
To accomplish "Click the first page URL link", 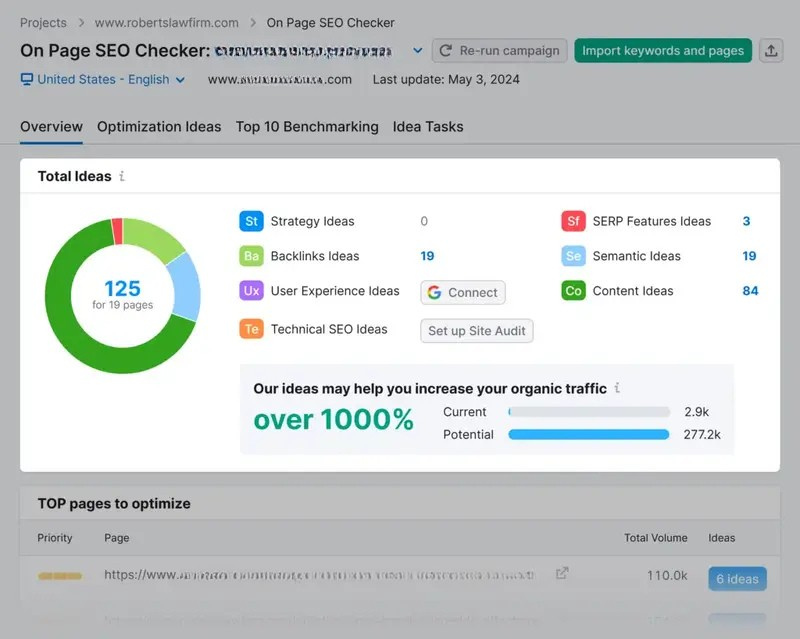I will point(319,575).
